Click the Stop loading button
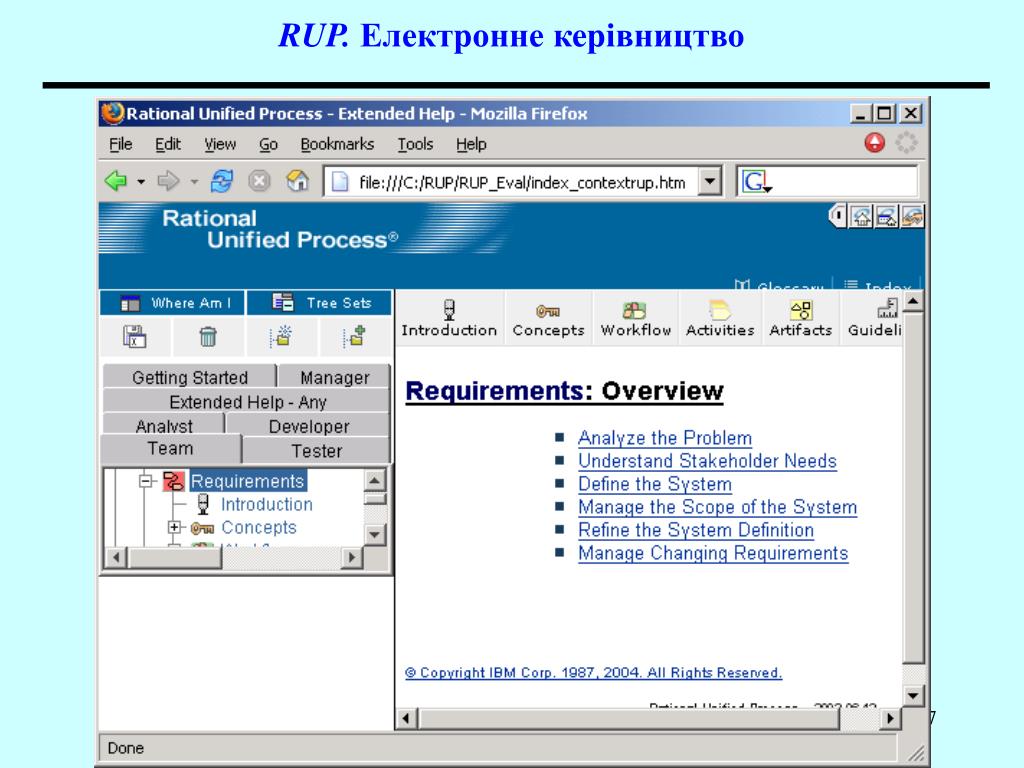Viewport: 1024px width, 768px height. coord(259,181)
